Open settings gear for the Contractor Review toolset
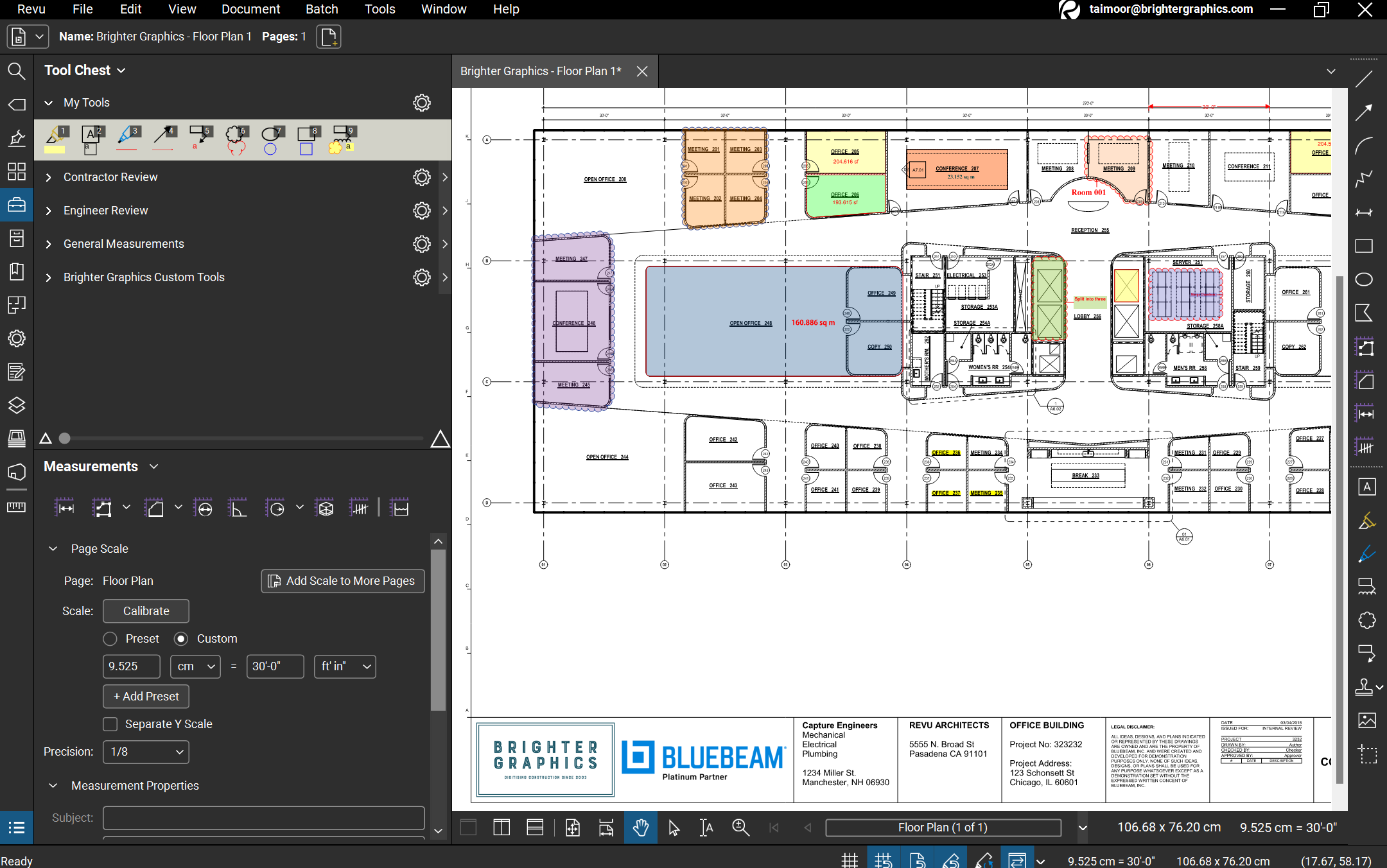Image resolution: width=1387 pixels, height=868 pixels. pos(421,177)
